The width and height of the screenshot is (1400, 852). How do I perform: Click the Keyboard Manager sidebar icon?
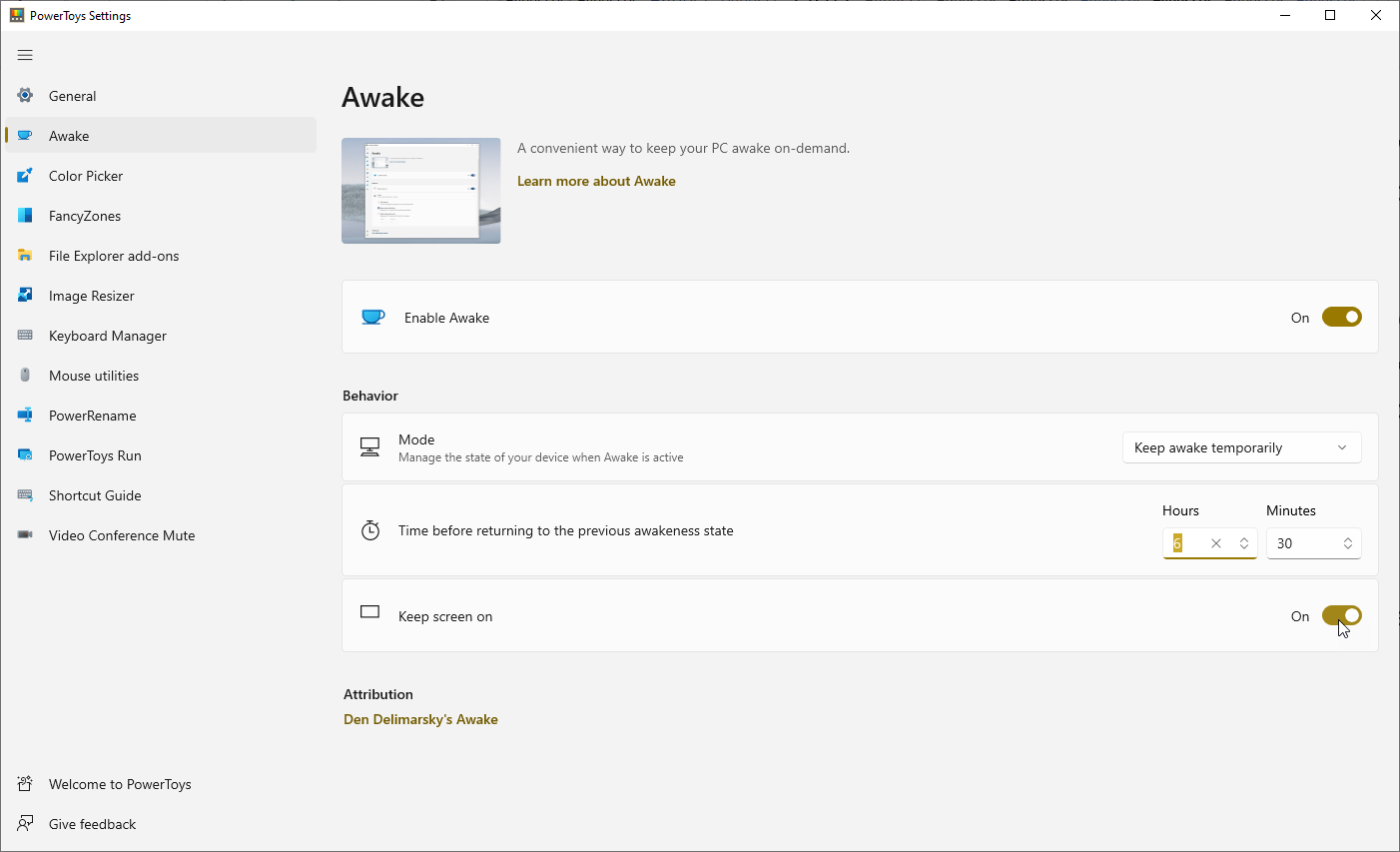pyautogui.click(x=25, y=336)
